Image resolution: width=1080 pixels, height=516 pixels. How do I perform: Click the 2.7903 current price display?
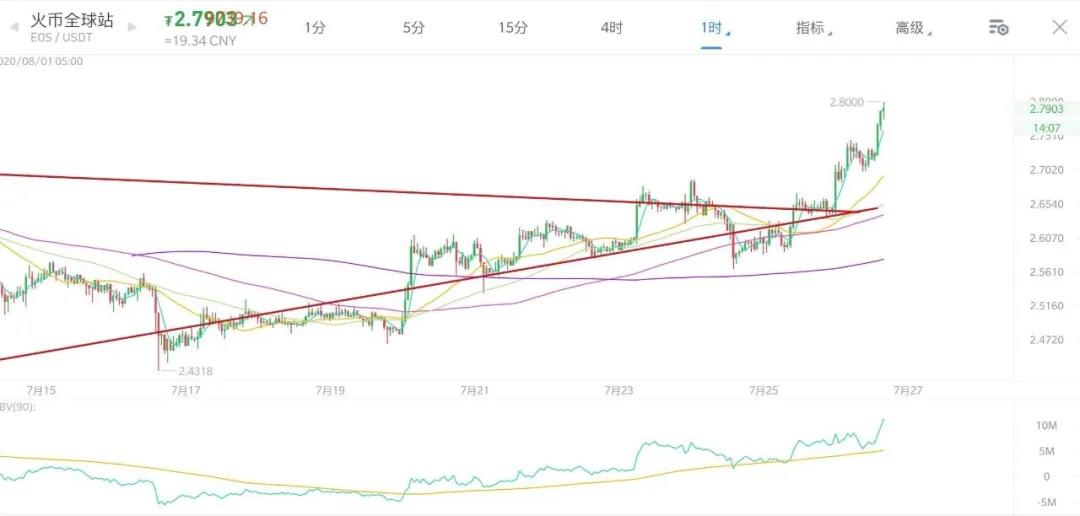(x=205, y=19)
